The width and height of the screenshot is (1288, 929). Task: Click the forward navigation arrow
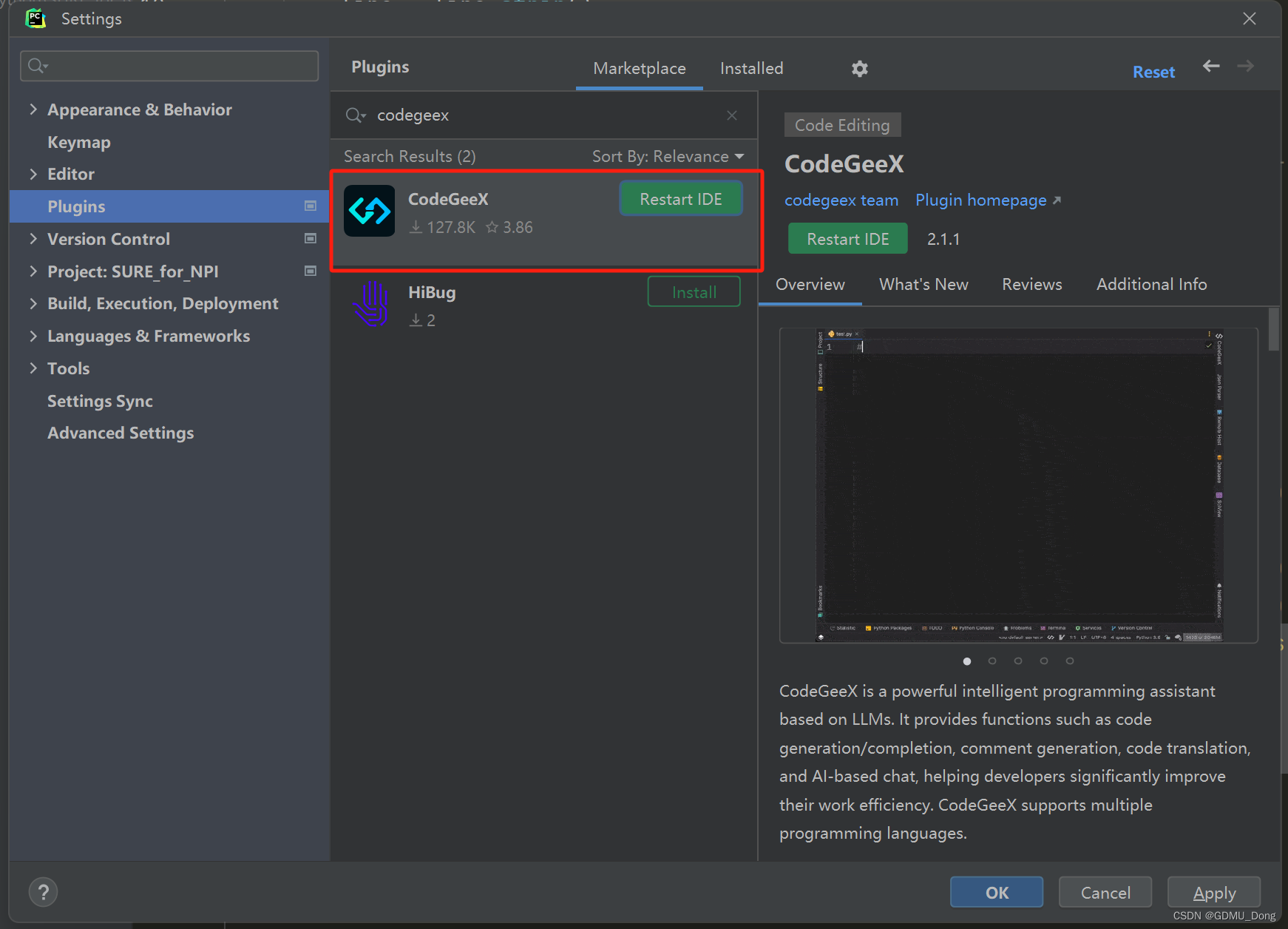(x=1246, y=66)
